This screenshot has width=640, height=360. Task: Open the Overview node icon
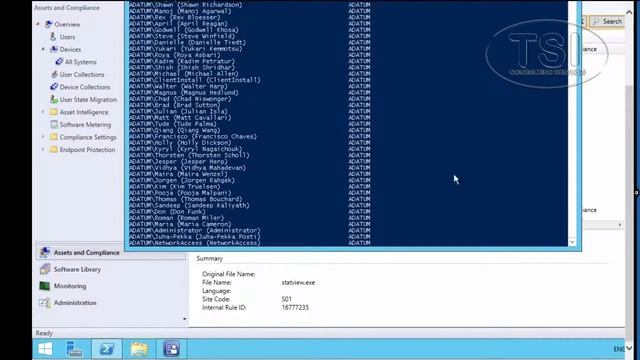[49, 24]
